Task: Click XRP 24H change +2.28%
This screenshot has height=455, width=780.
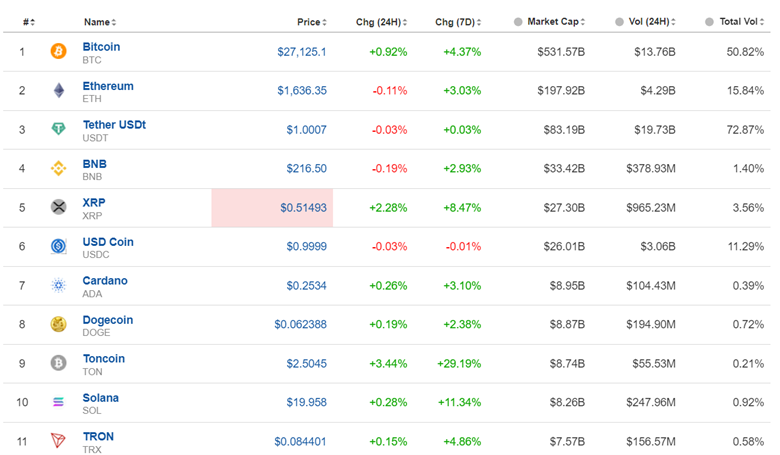Action: coord(388,207)
